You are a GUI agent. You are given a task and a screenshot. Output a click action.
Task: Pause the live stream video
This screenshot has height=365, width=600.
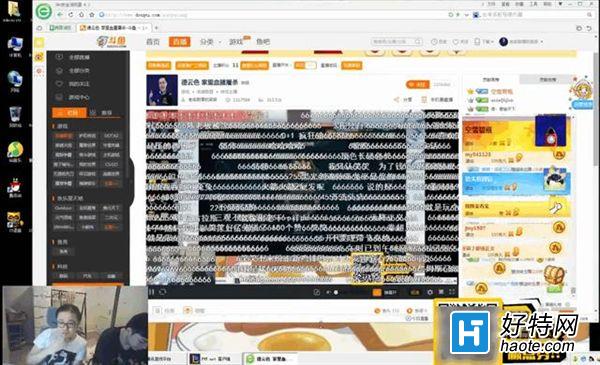[152, 292]
